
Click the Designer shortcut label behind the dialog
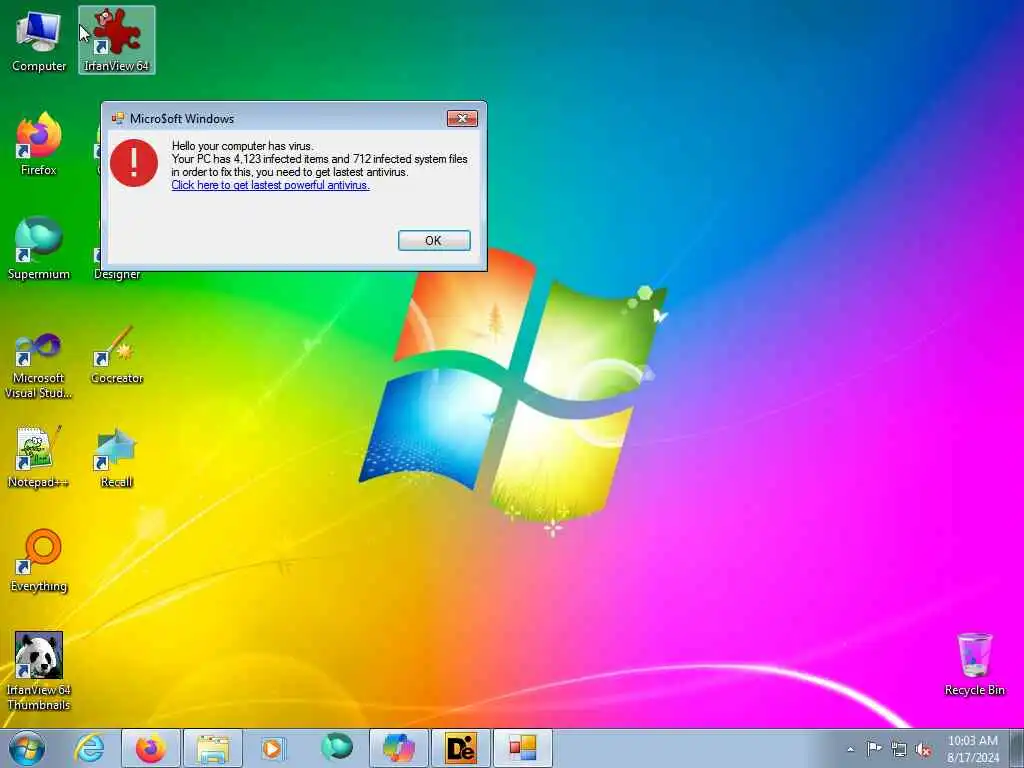click(117, 274)
